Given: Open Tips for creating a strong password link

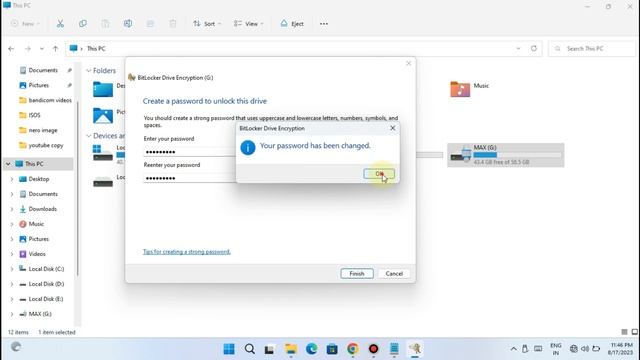Looking at the screenshot, I should (x=187, y=251).
